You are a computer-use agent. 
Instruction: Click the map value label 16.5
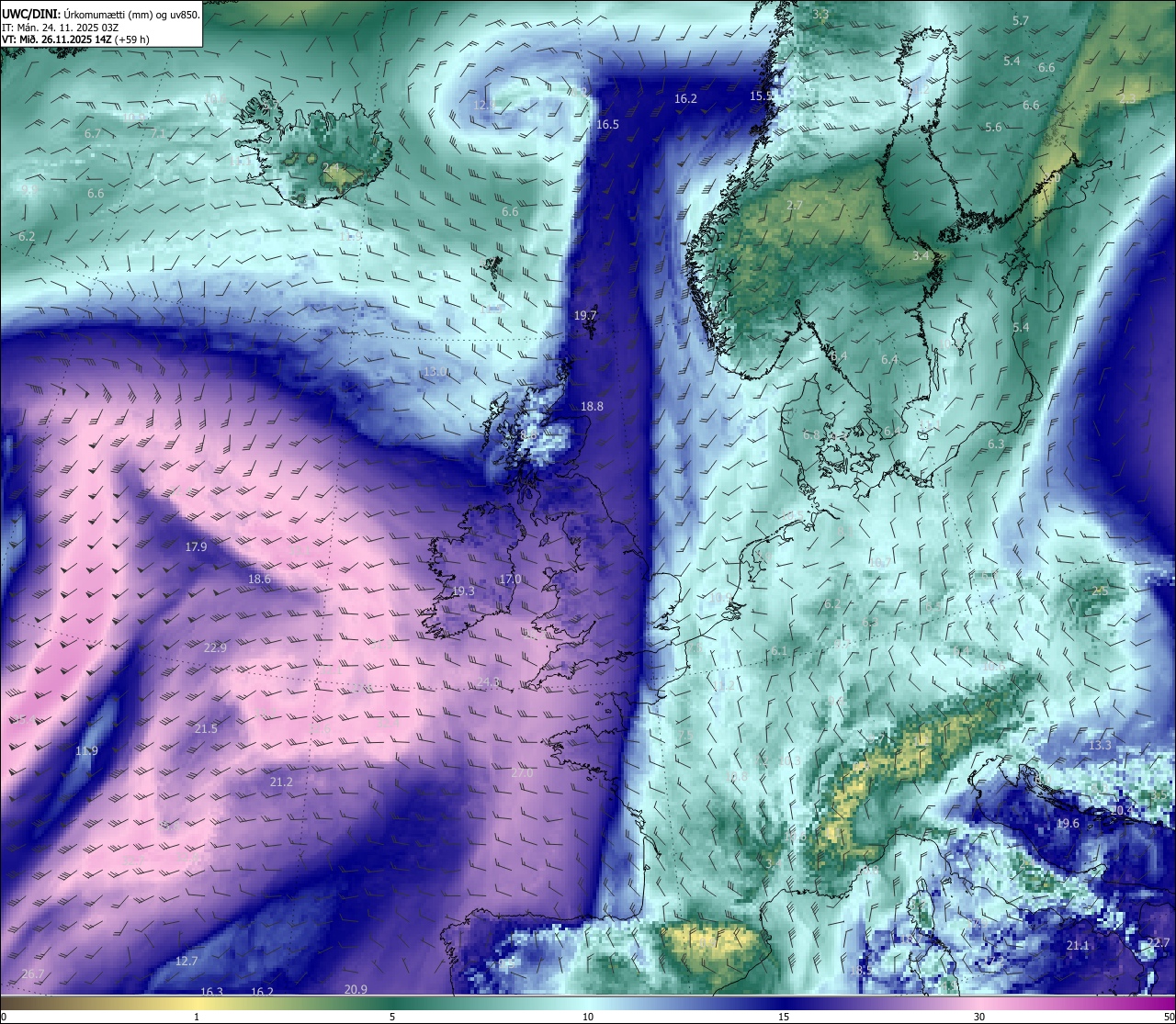click(x=607, y=125)
